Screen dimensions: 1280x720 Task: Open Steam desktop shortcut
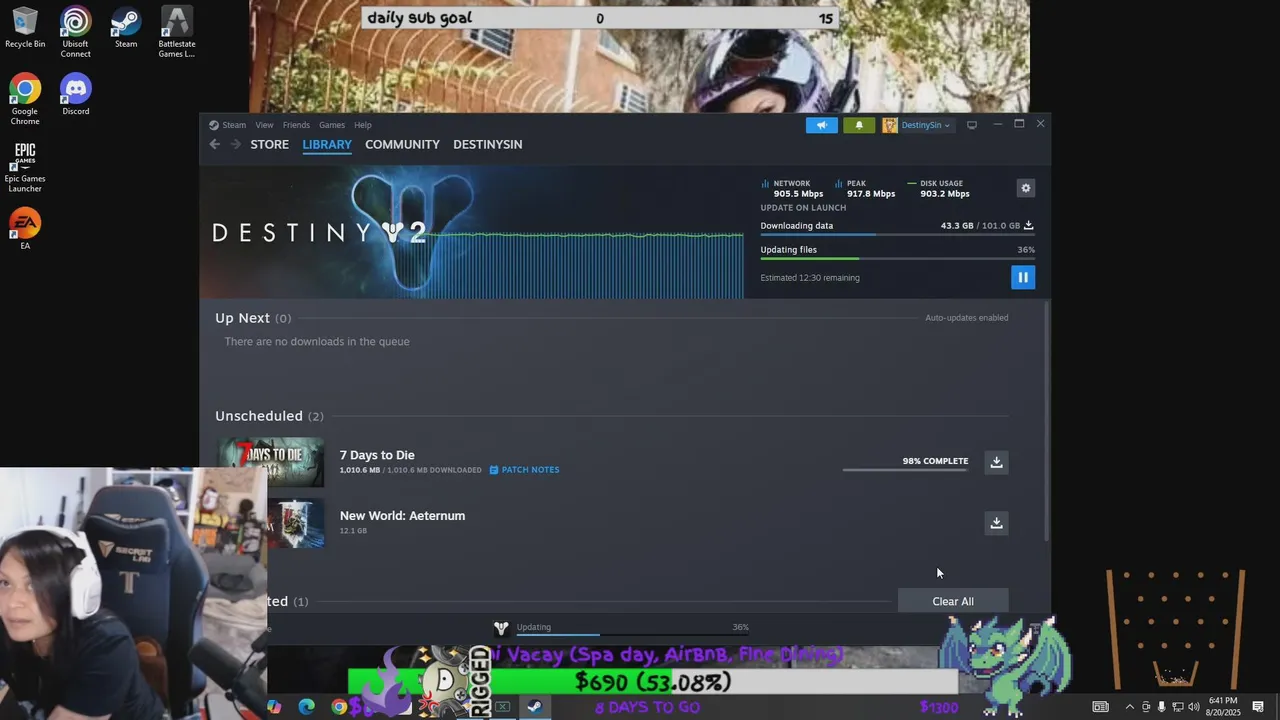coord(126,28)
